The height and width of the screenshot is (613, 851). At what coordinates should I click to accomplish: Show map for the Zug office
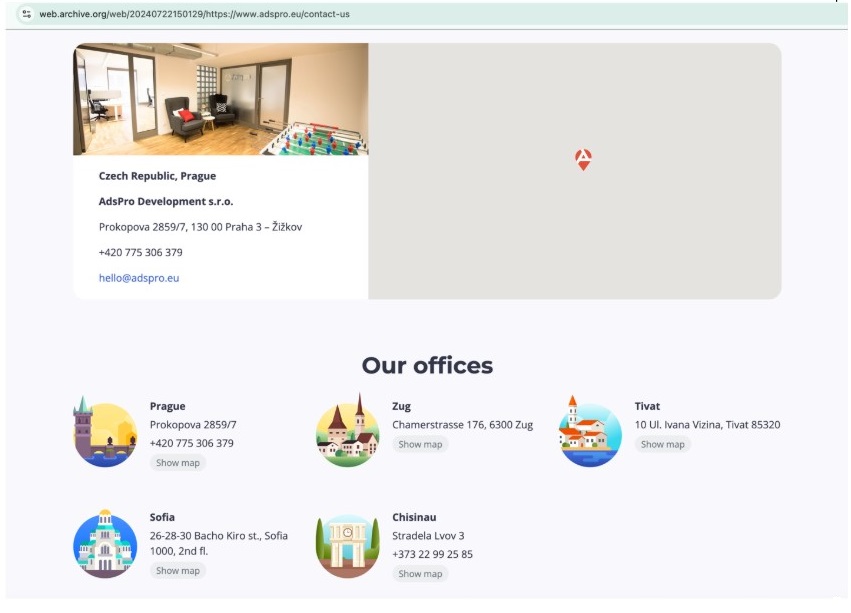[420, 444]
